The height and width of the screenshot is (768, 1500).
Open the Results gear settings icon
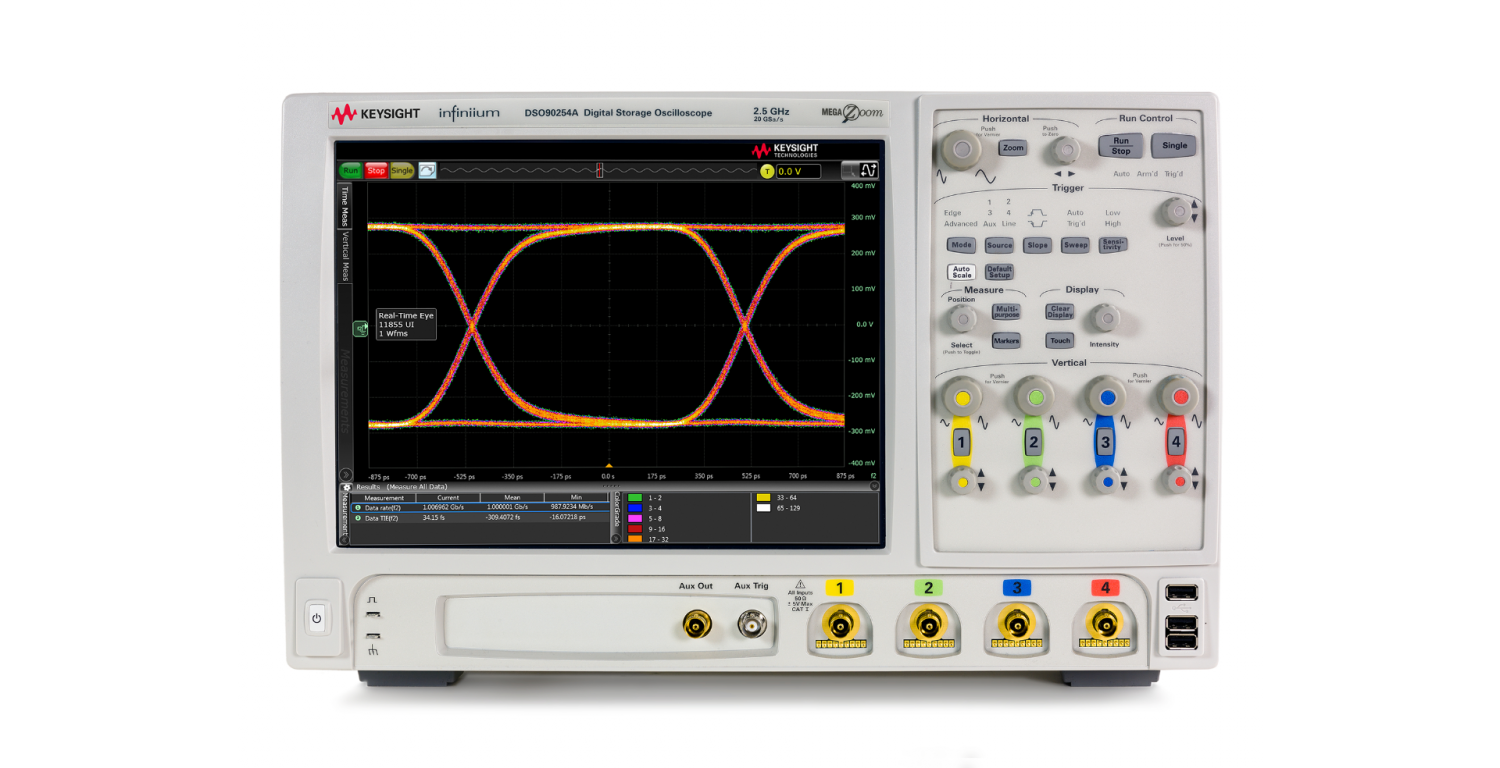(x=346, y=487)
